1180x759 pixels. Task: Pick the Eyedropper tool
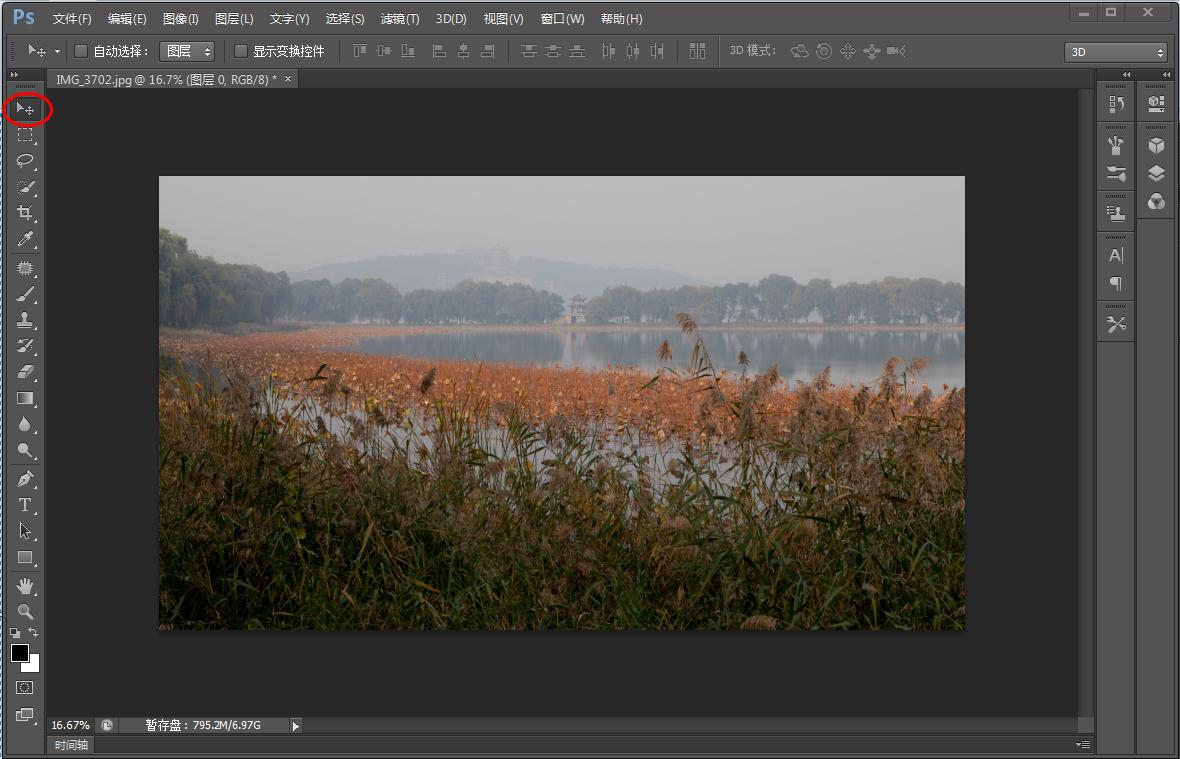point(26,239)
